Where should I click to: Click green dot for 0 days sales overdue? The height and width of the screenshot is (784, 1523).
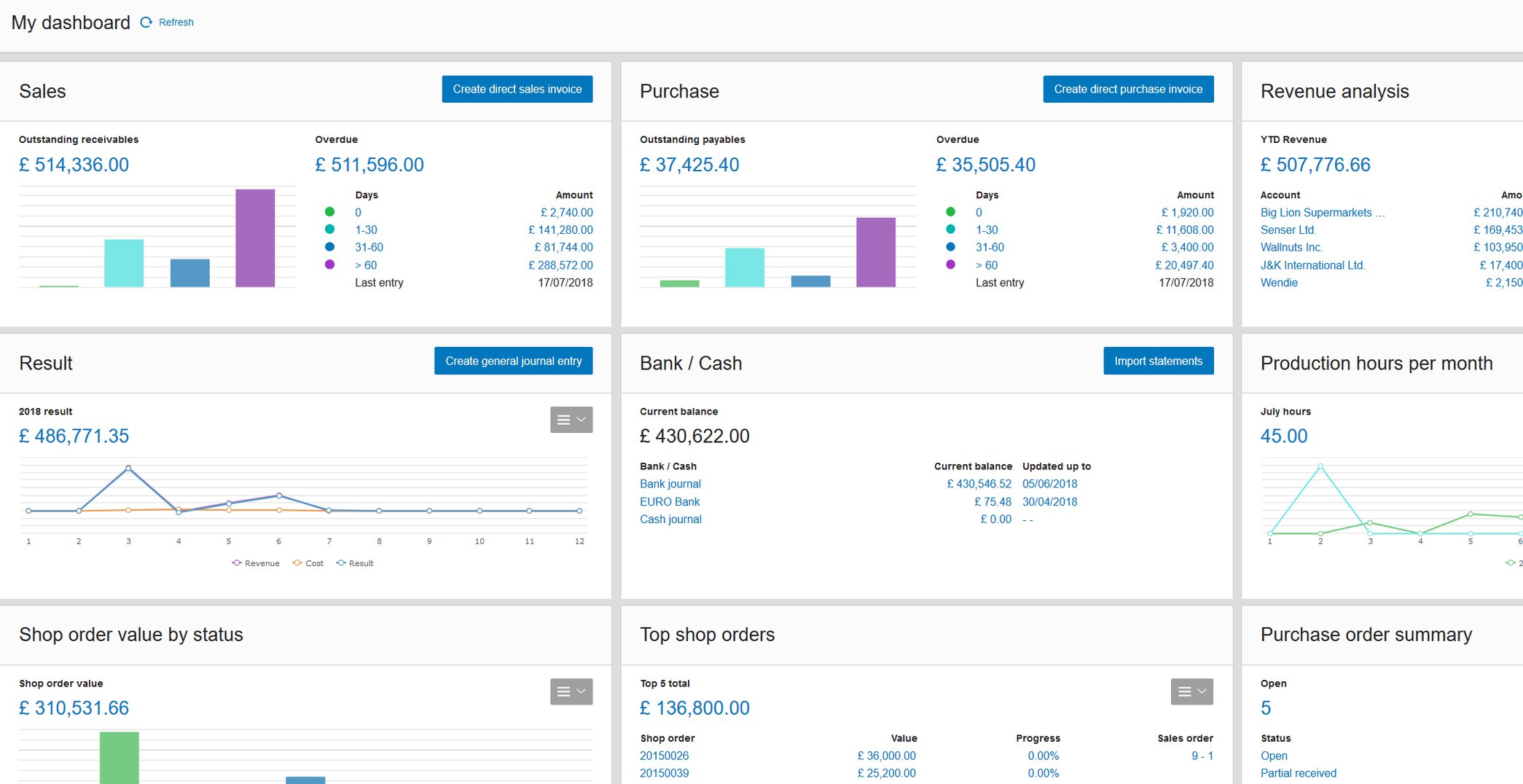tap(329, 212)
